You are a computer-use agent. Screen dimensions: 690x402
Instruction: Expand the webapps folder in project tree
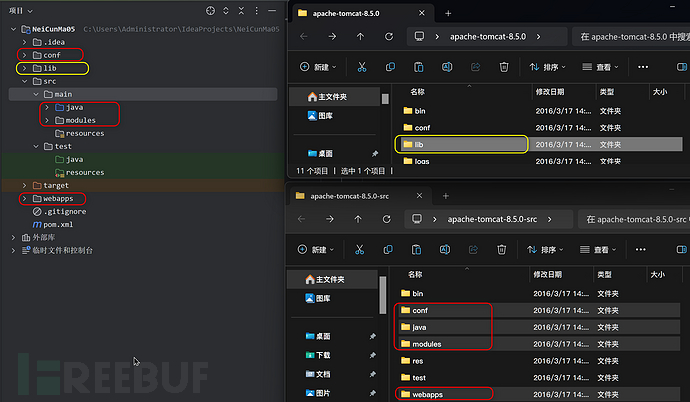coord(24,199)
